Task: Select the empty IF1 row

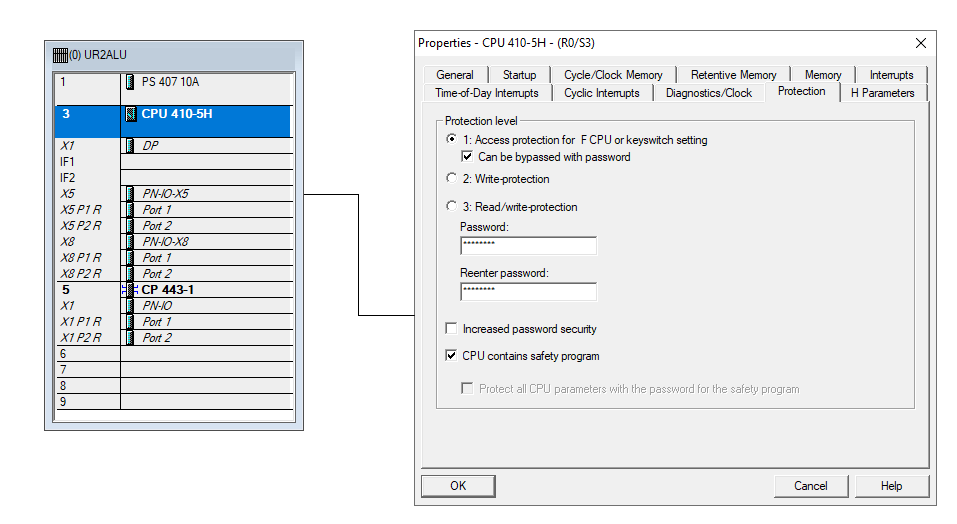Action: click(174, 162)
